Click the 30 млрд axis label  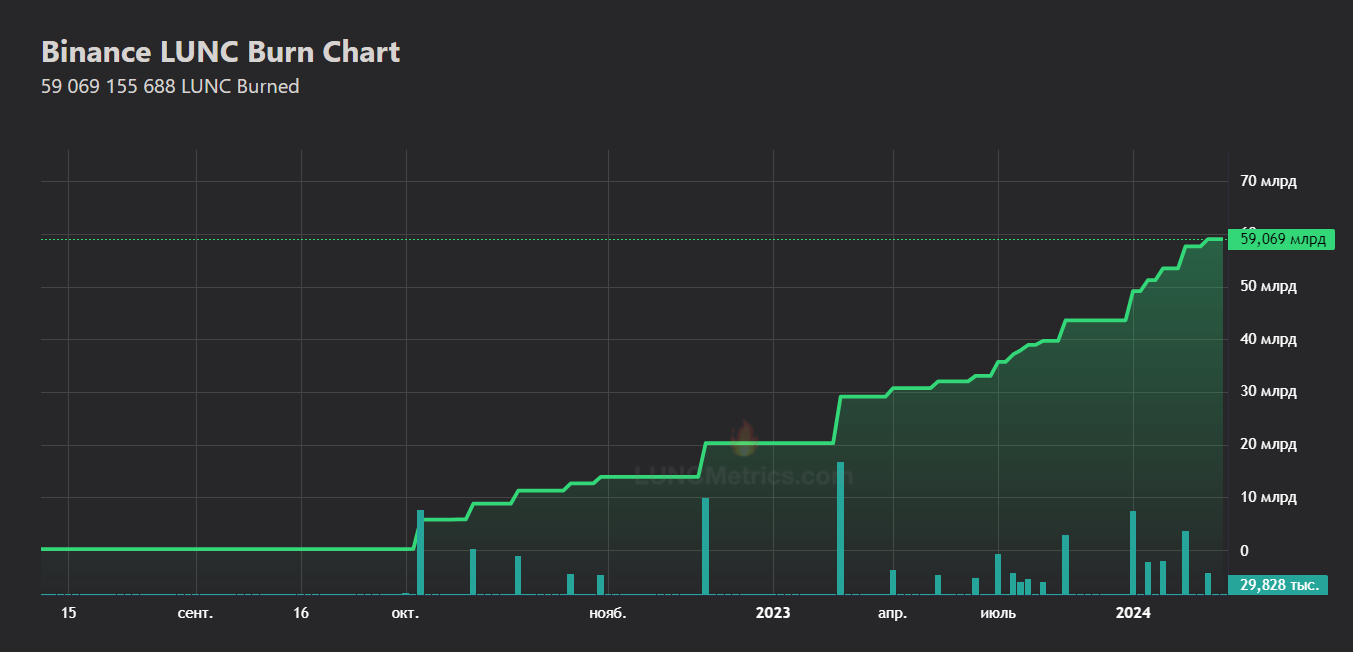[x=1268, y=392]
